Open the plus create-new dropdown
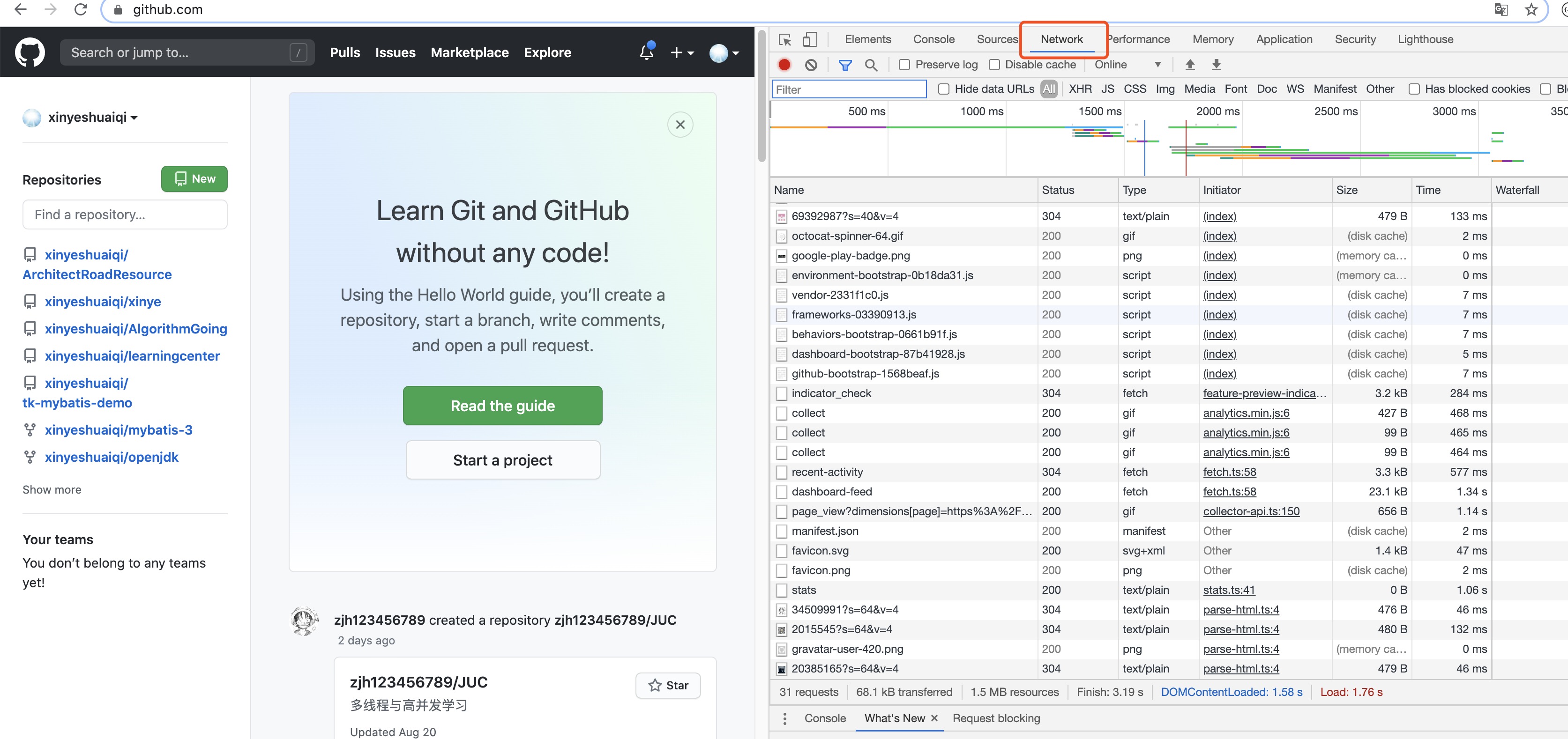The width and height of the screenshot is (1568, 739). click(682, 52)
